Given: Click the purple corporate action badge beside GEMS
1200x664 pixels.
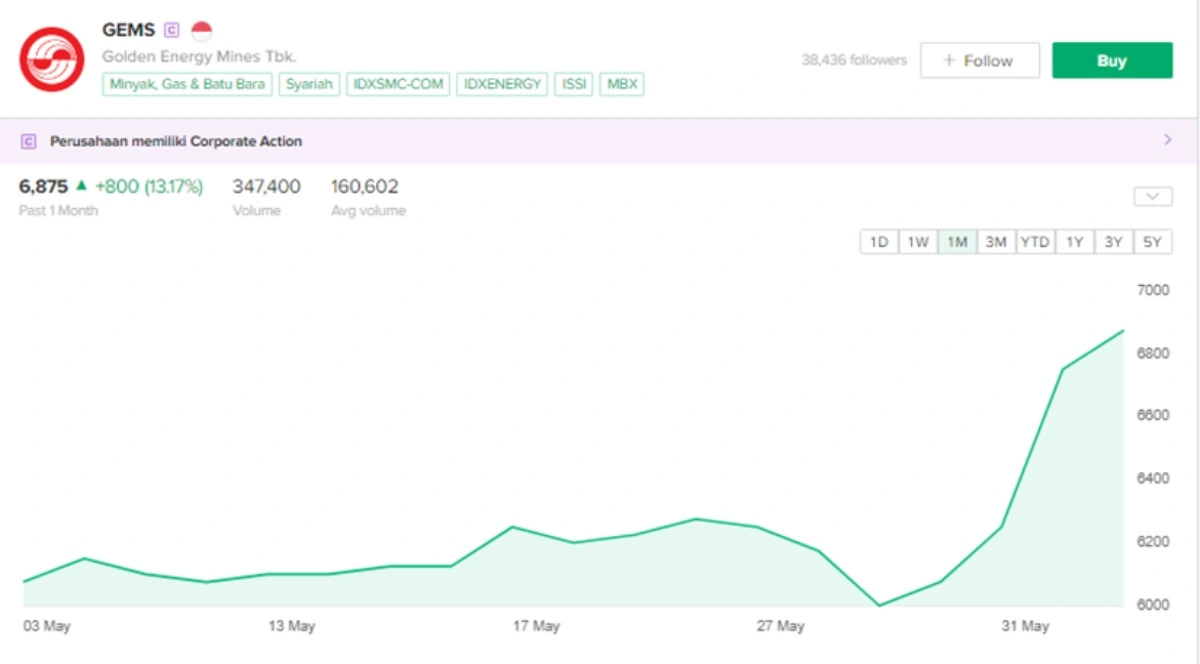Looking at the screenshot, I should (x=172, y=30).
